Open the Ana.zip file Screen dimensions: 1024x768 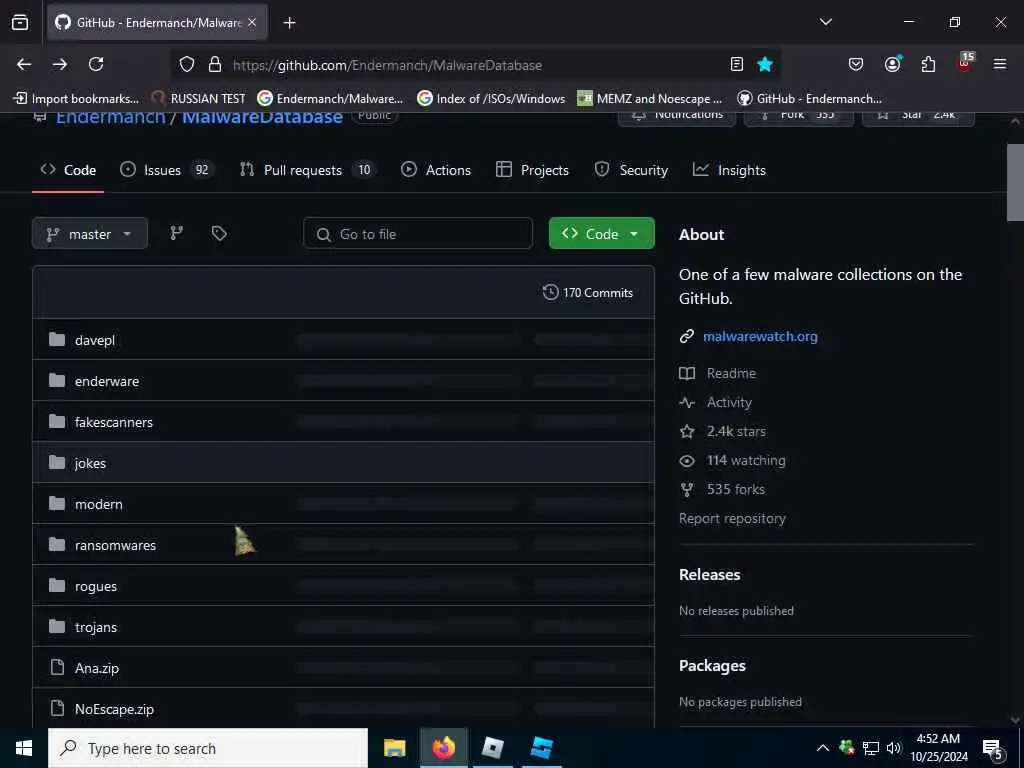click(x=97, y=668)
